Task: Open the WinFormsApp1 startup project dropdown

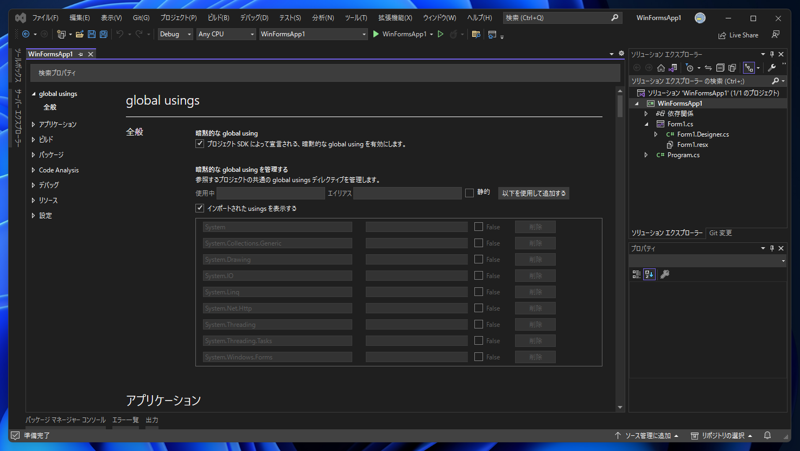Action: click(313, 34)
